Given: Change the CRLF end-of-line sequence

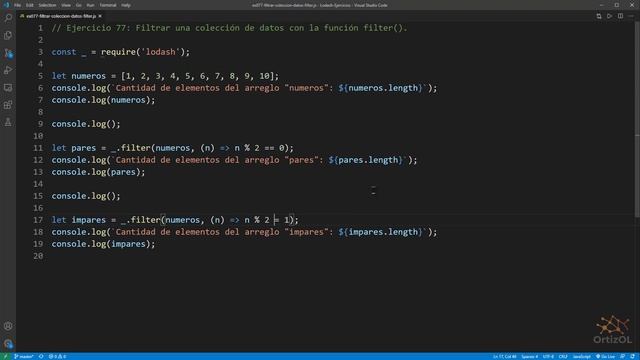Looking at the screenshot, I should point(563,356).
